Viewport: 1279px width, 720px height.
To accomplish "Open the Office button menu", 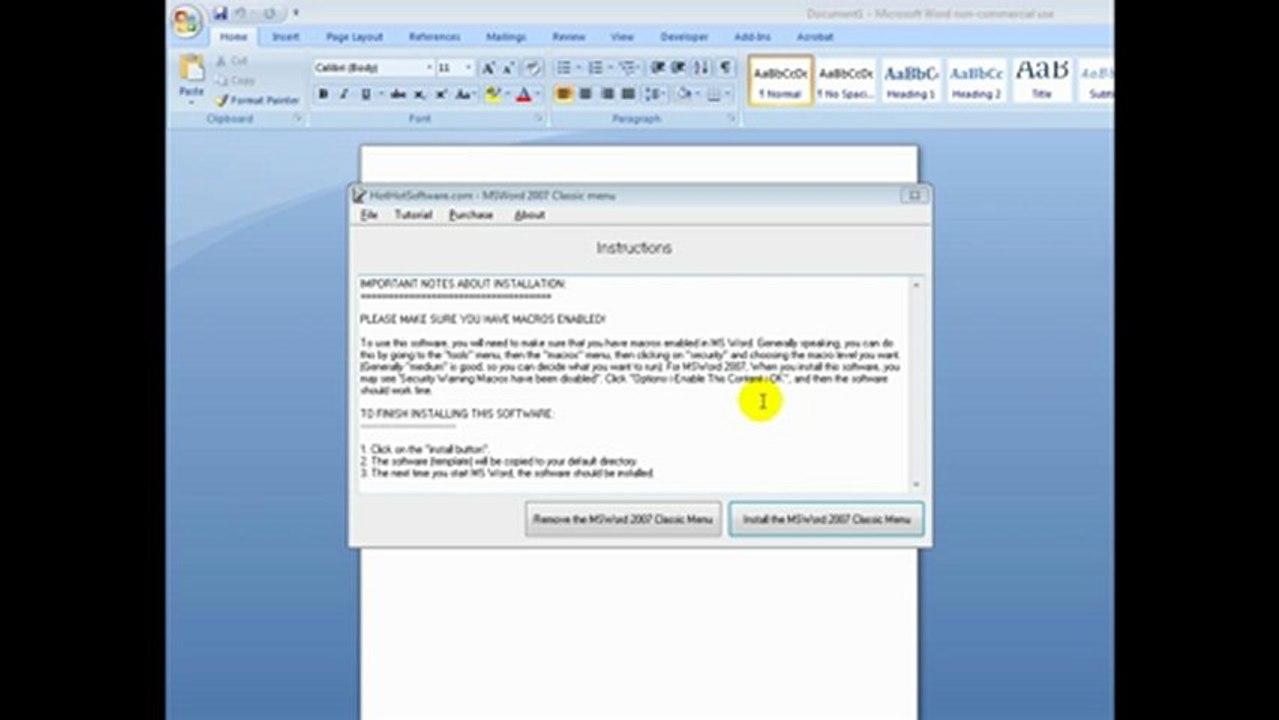I will click(187, 21).
